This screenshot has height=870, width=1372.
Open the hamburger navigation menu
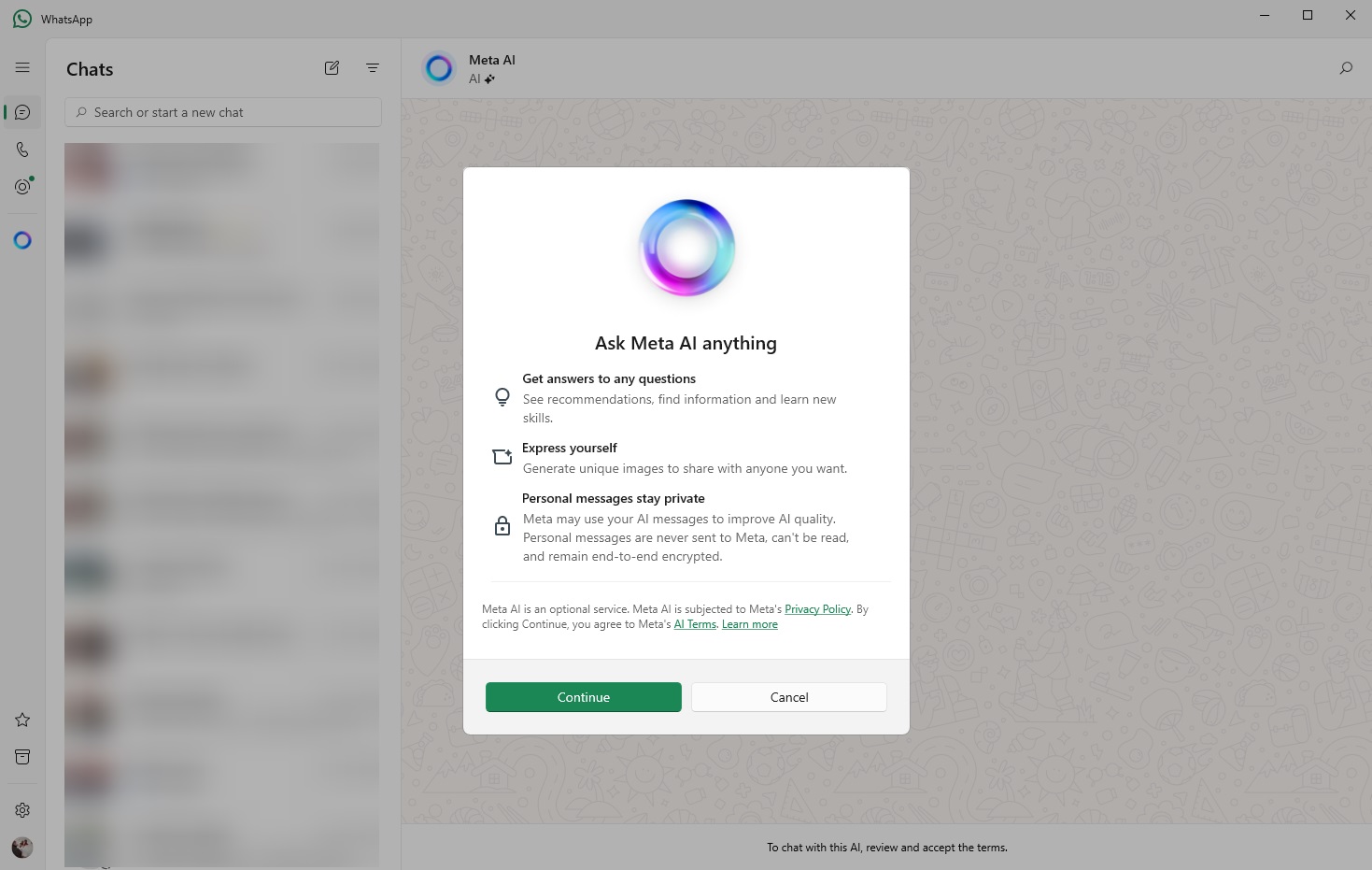point(22,67)
